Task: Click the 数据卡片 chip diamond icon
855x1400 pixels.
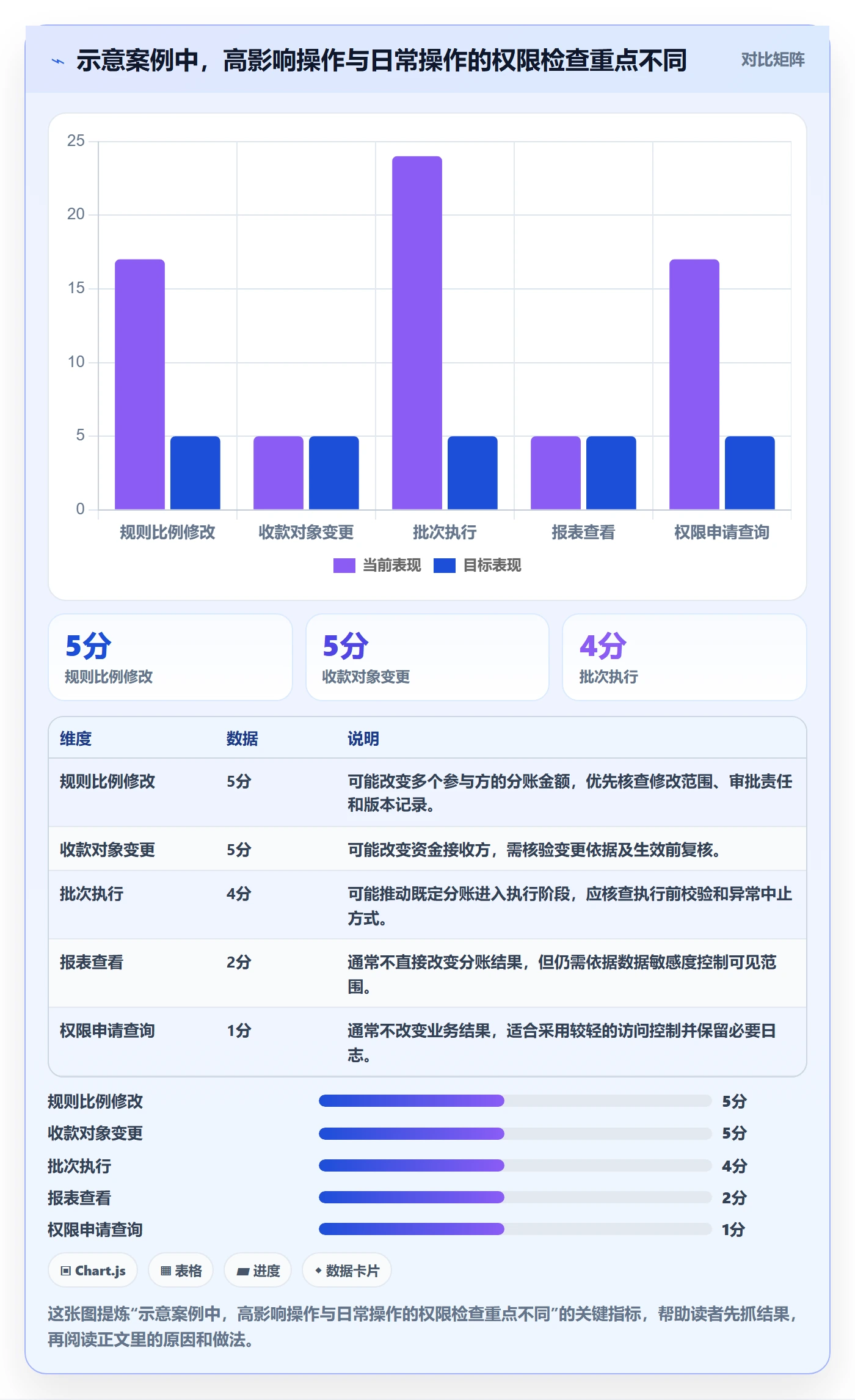Action: [x=318, y=1271]
